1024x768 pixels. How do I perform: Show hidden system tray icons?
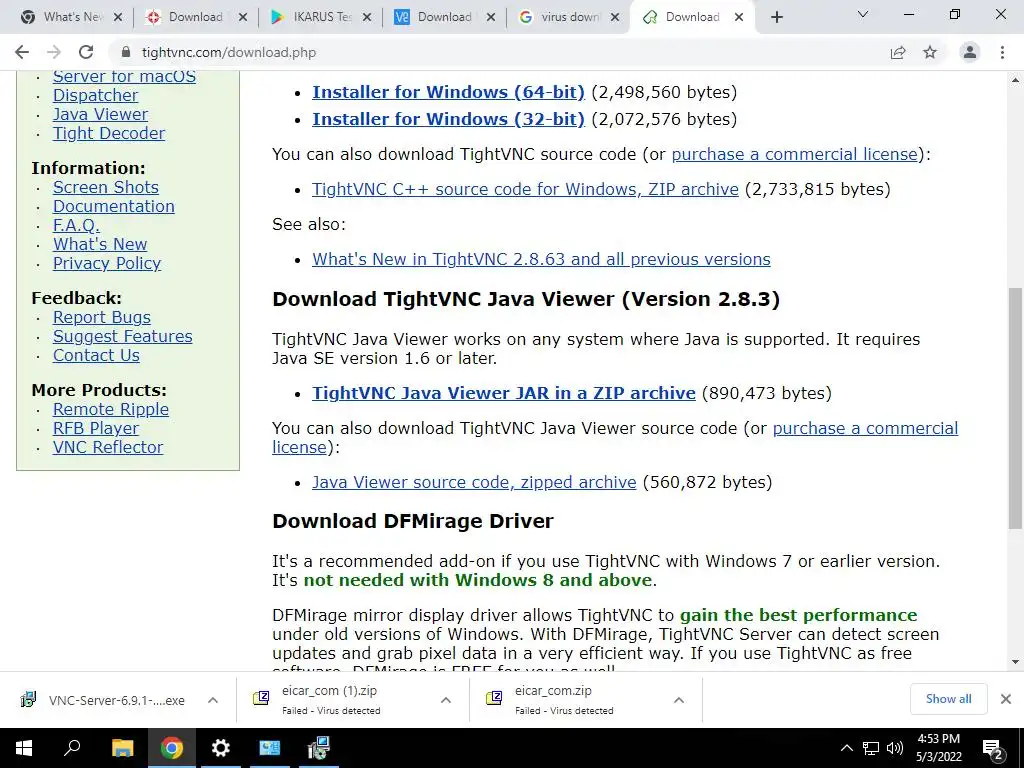click(x=846, y=748)
